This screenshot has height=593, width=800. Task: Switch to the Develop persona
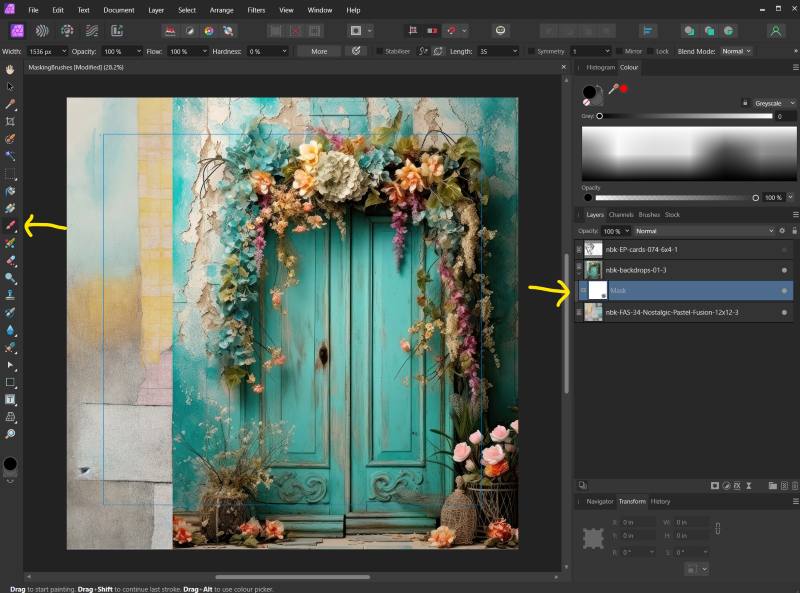(67, 31)
